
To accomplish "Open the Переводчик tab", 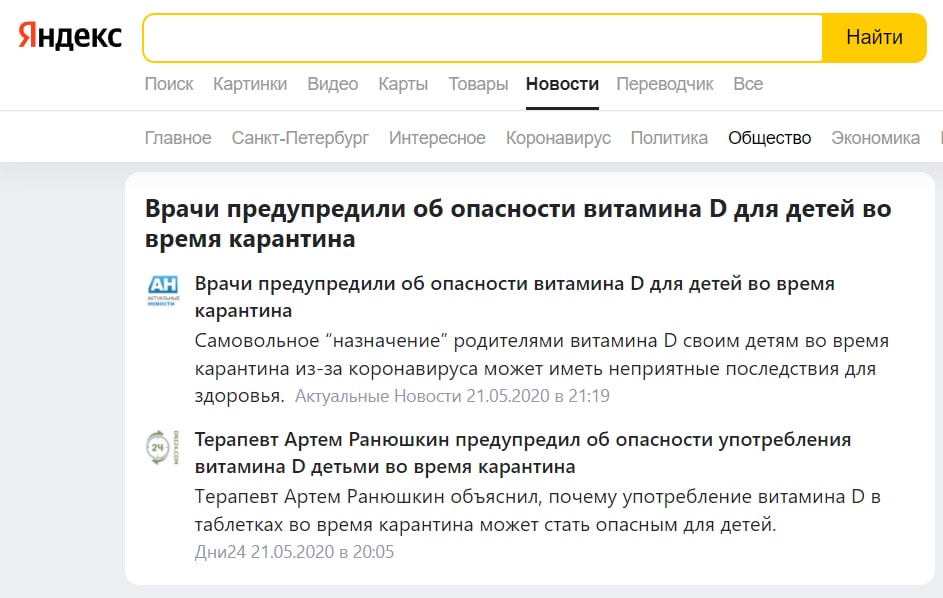I will [x=665, y=84].
